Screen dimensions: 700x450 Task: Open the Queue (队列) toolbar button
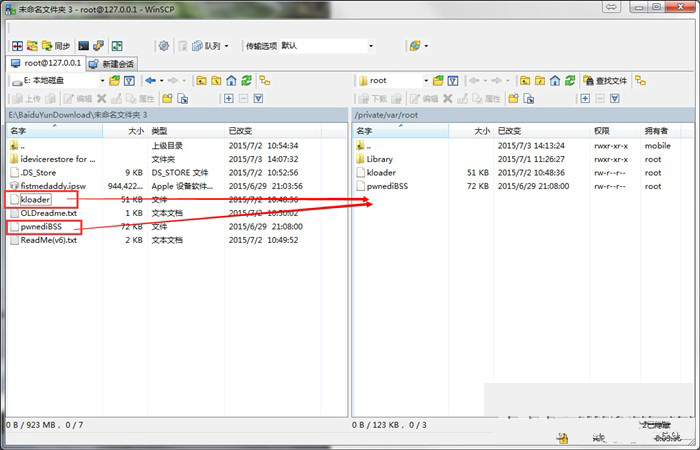click(x=206, y=46)
